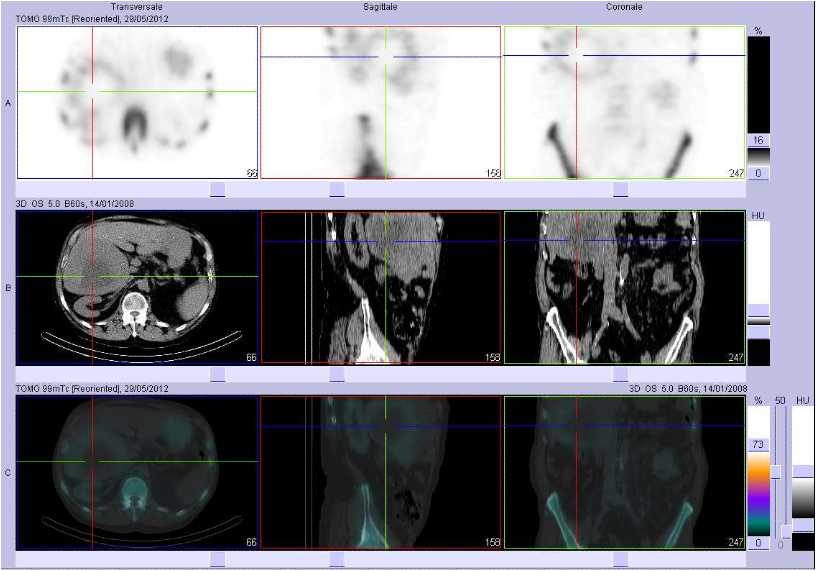Click the grayscale HU gradient in row C
Screen dimensions: 816x570
click(803, 498)
